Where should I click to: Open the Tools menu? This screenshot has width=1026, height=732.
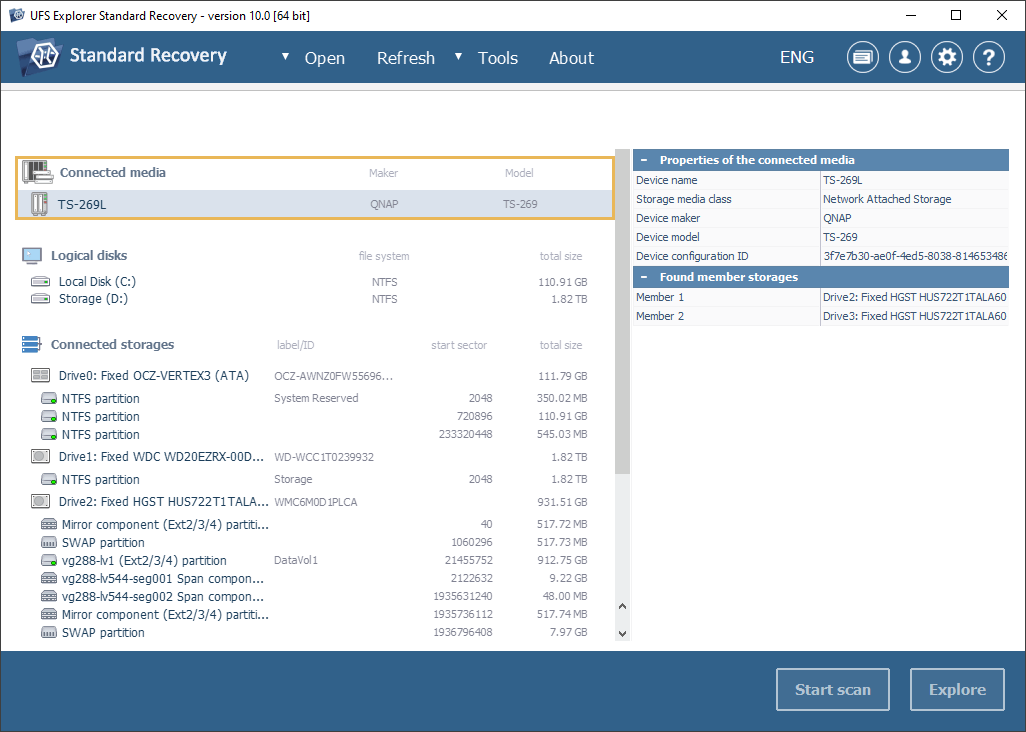(498, 58)
